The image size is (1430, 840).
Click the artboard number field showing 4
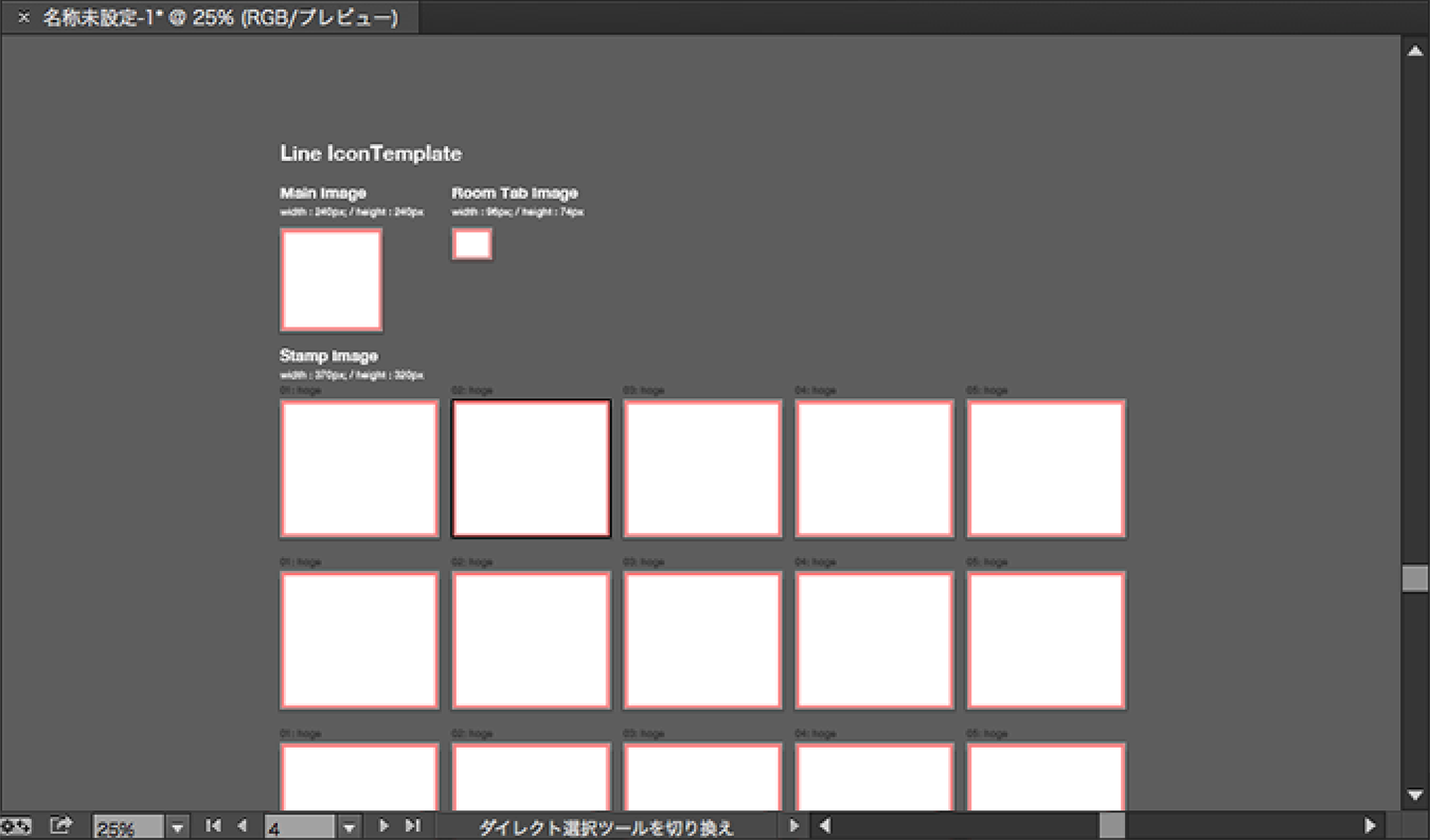pyautogui.click(x=299, y=827)
